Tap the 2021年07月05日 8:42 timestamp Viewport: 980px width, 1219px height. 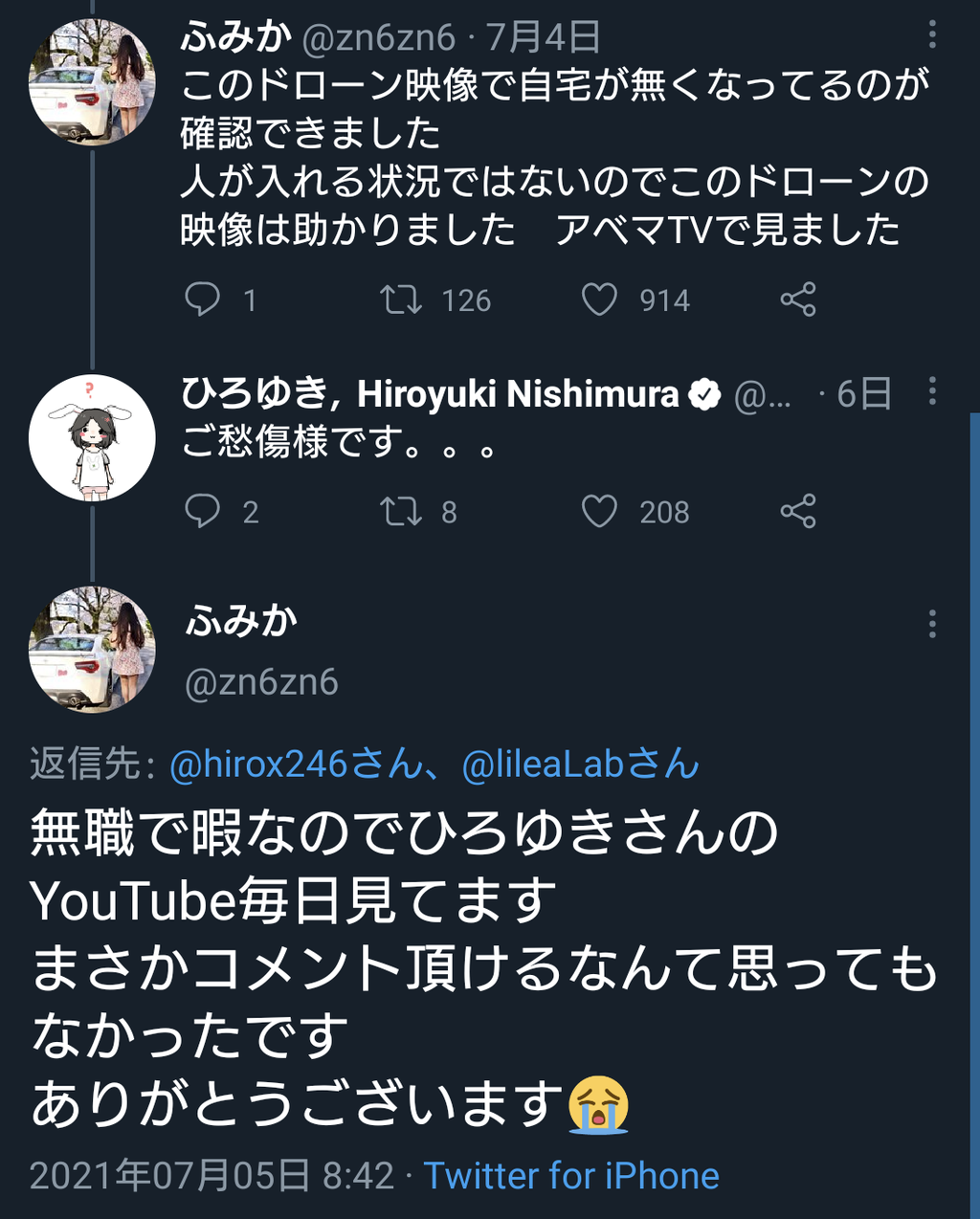click(212, 1176)
